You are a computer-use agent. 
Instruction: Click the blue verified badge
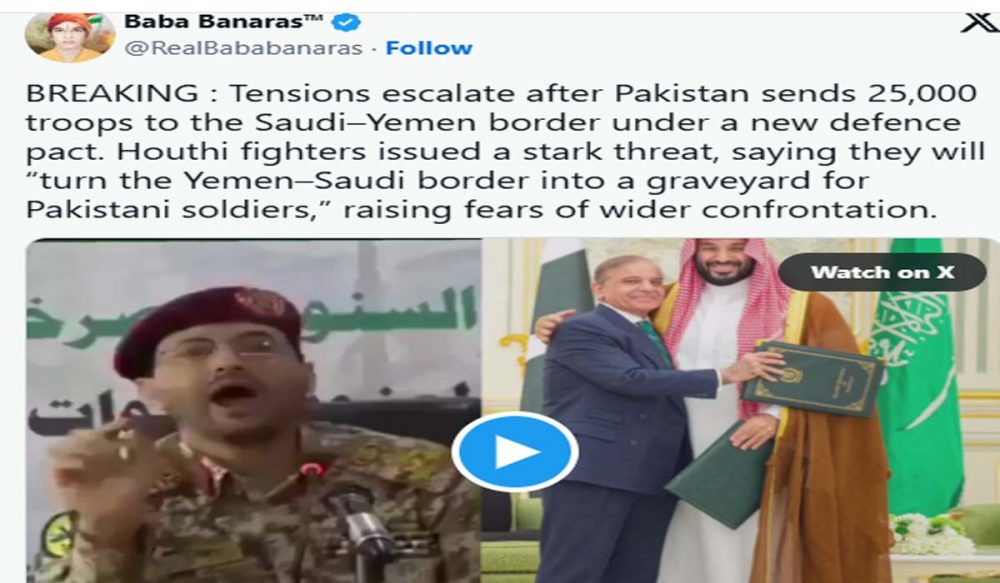pyautogui.click(x=346, y=22)
